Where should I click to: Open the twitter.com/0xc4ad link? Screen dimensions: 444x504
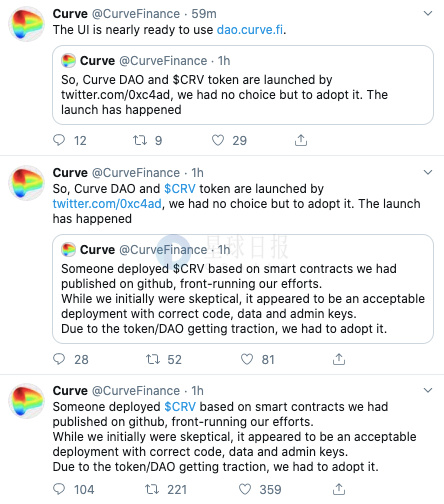point(107,204)
